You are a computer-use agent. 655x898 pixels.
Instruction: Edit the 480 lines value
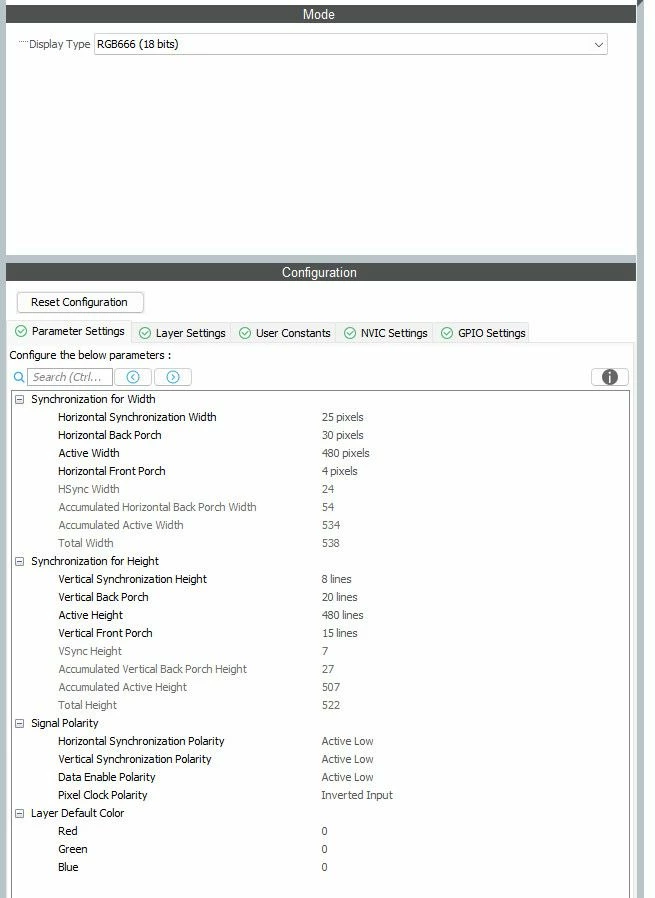342,615
